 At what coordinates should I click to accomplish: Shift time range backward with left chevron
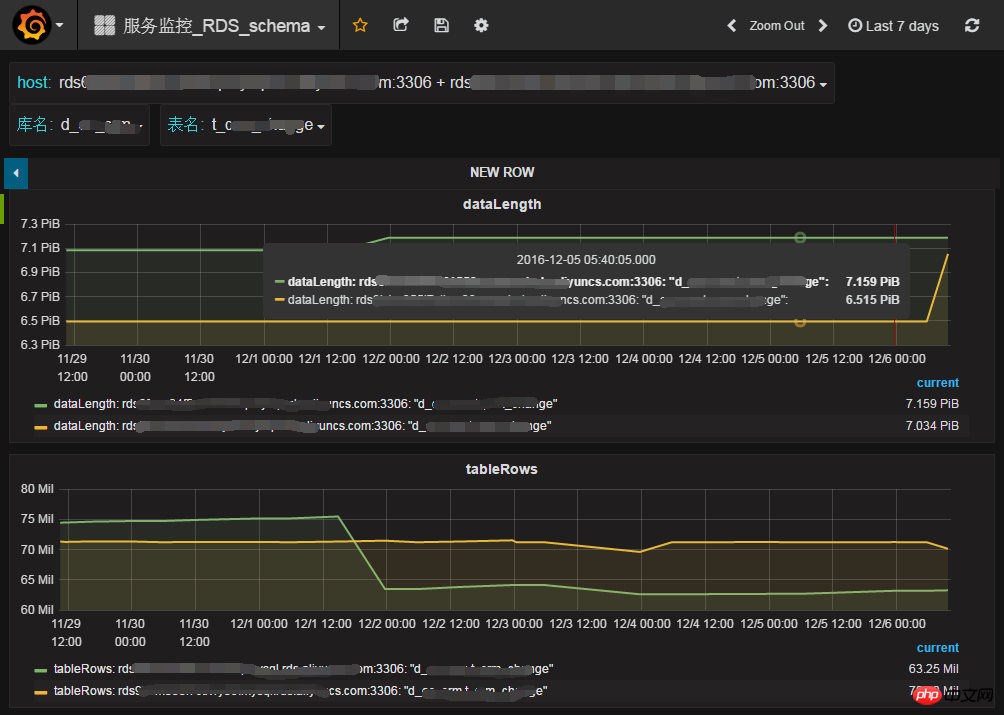[x=732, y=26]
